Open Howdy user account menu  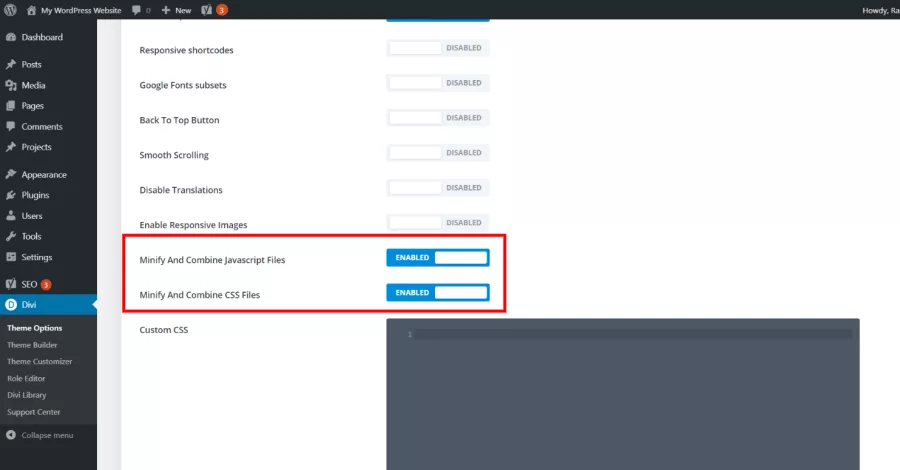tap(880, 10)
